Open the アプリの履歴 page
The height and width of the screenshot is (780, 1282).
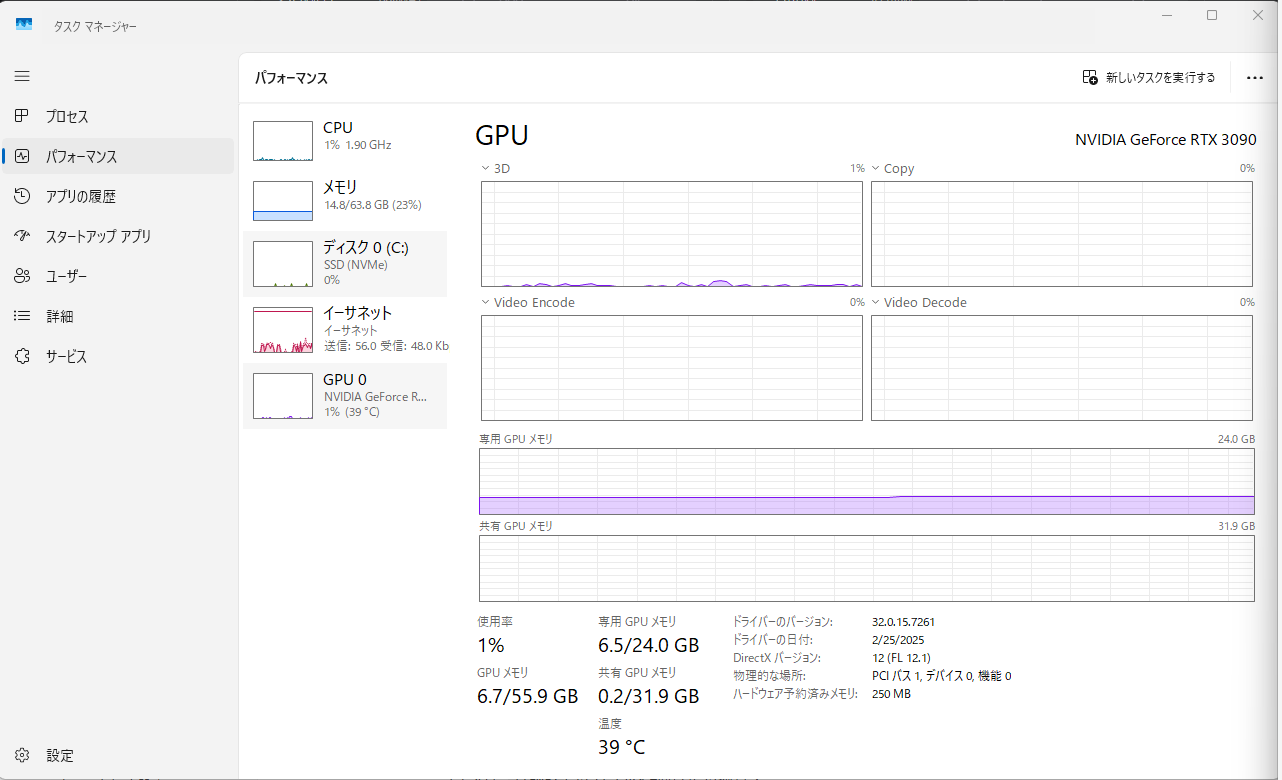(x=81, y=196)
